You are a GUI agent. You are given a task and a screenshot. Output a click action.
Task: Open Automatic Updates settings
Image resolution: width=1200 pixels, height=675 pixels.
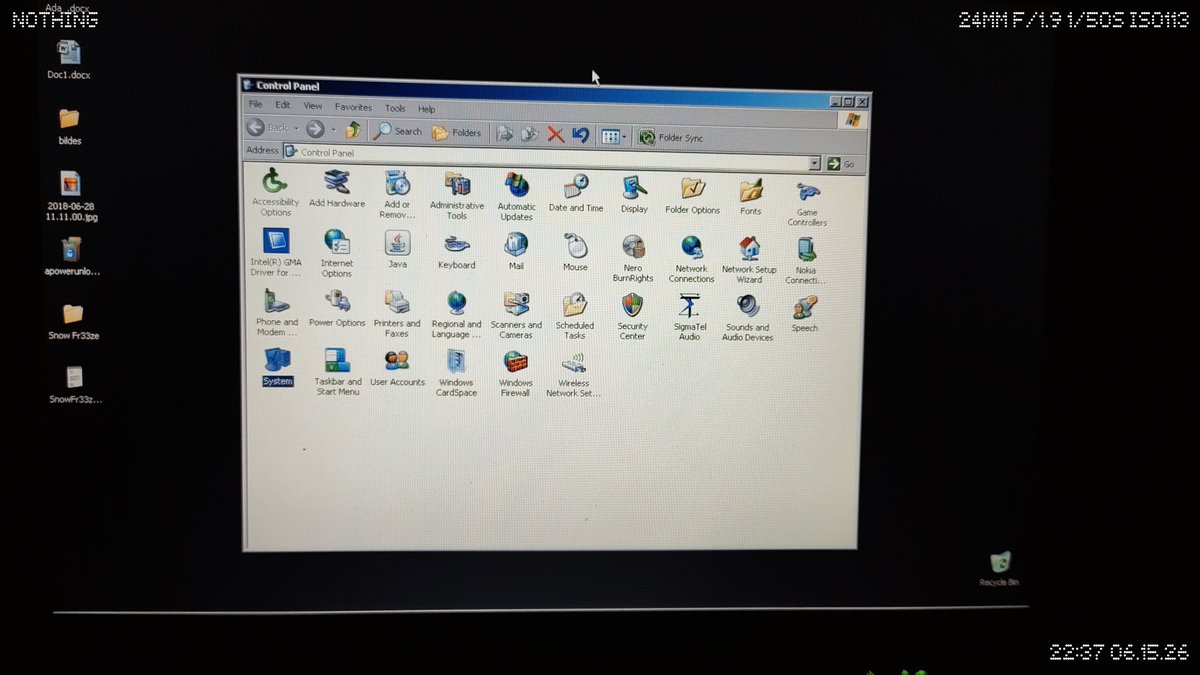click(516, 197)
